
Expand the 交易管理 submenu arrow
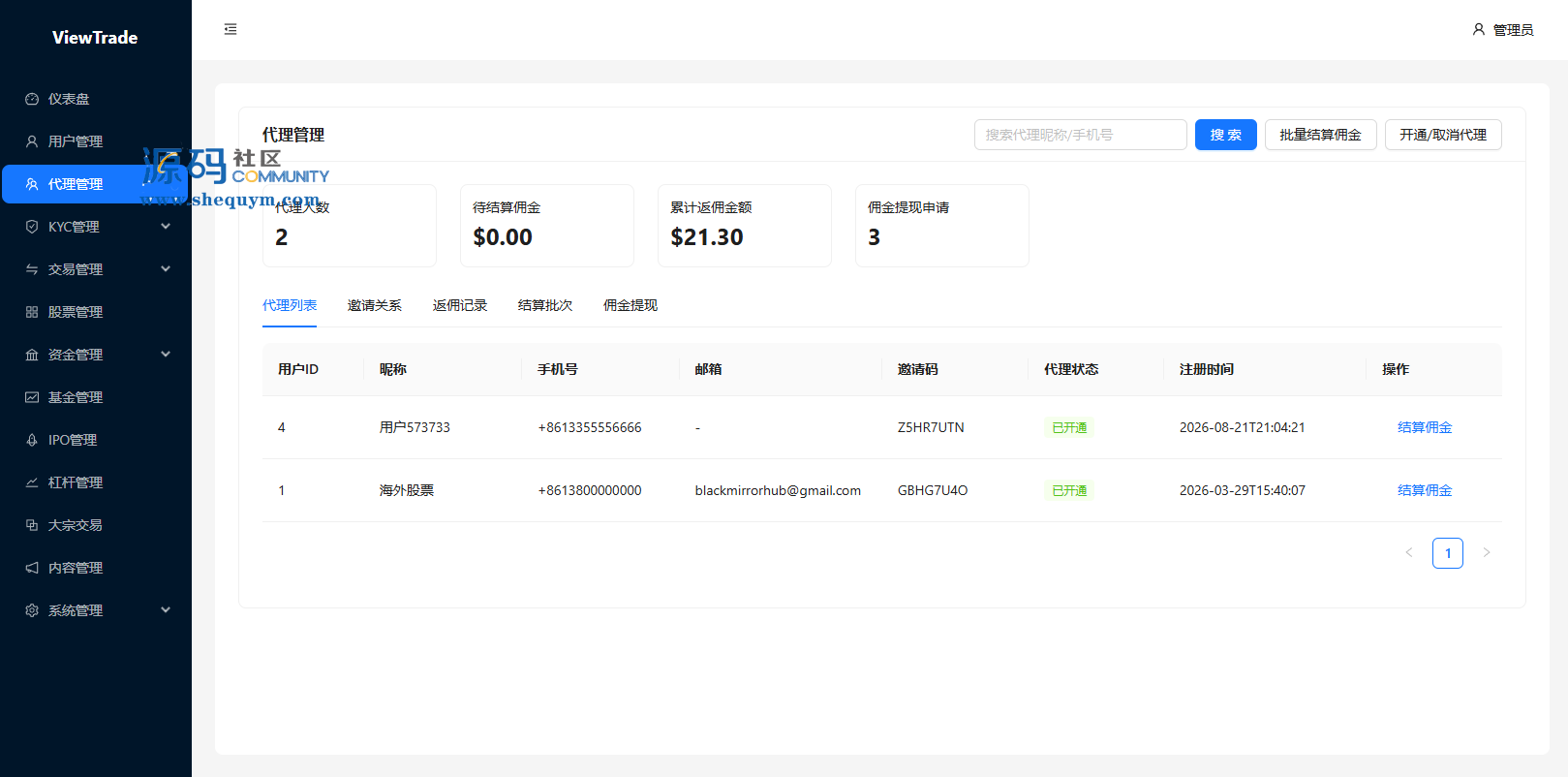click(x=166, y=269)
